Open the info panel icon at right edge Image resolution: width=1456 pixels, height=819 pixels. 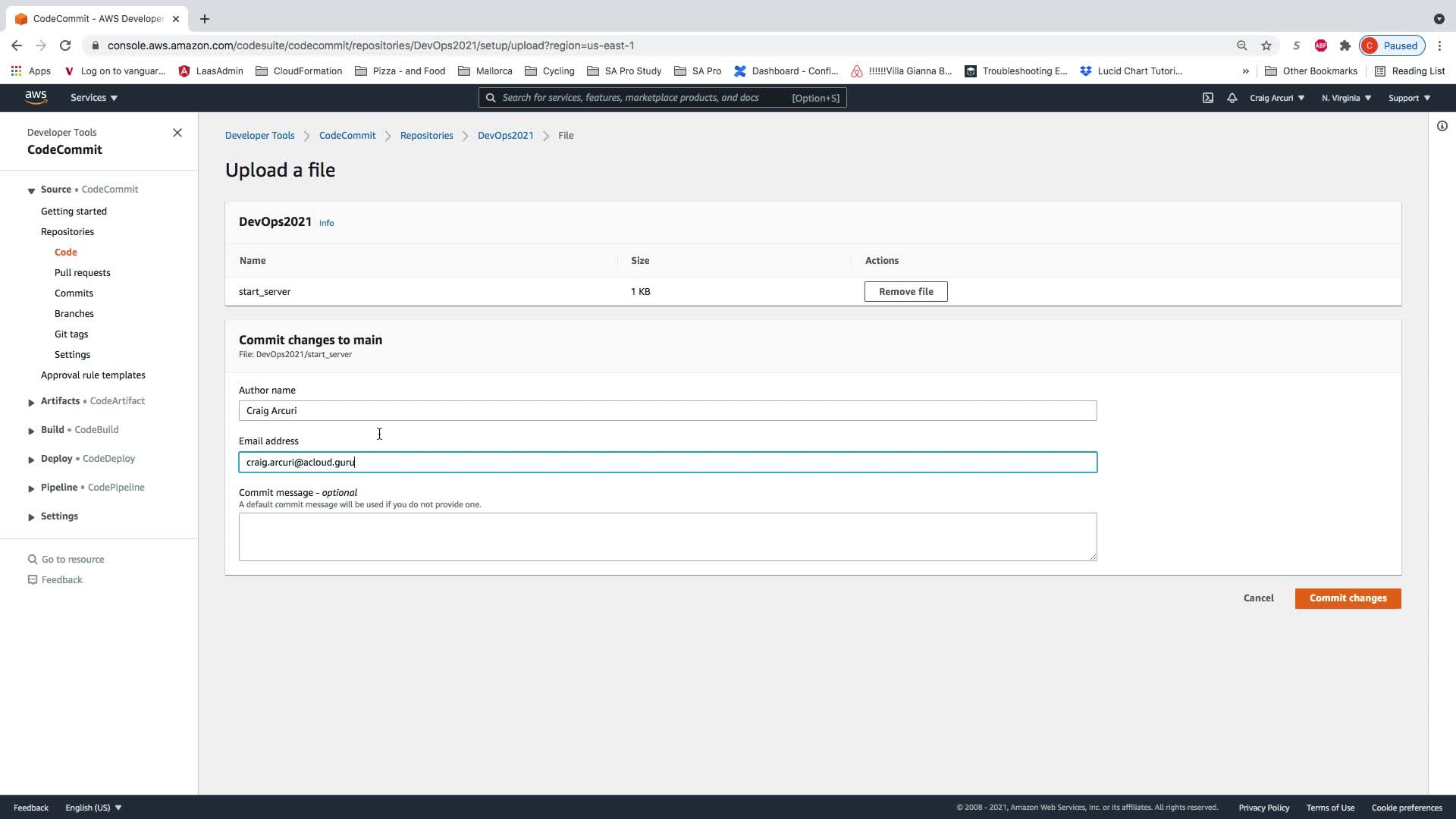pos(1442,126)
